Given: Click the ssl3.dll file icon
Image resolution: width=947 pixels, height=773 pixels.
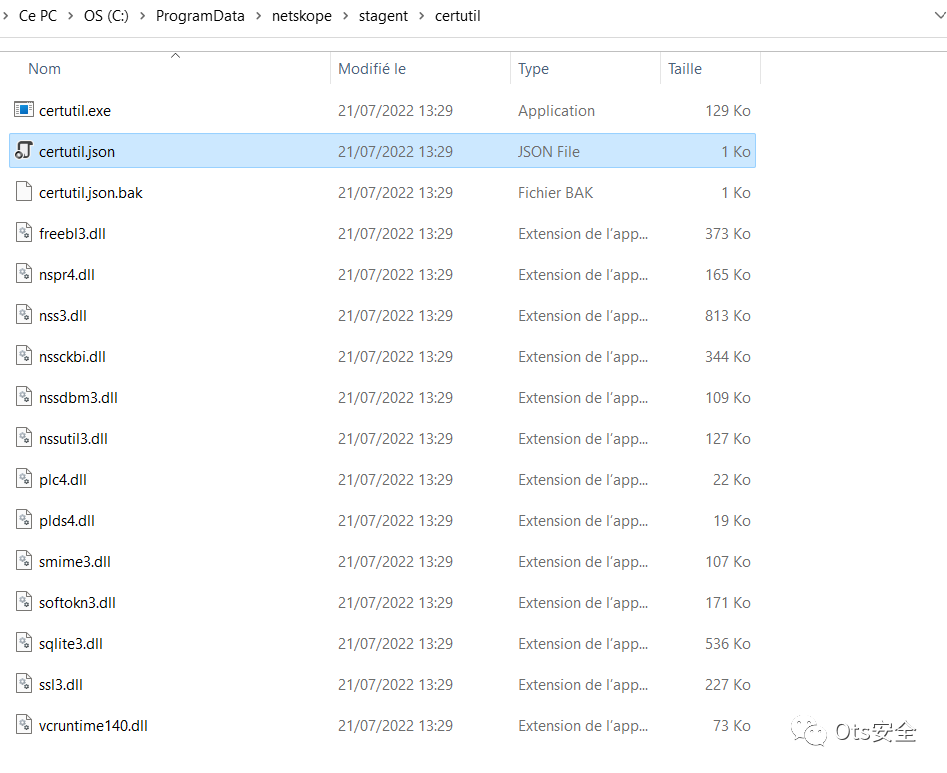Looking at the screenshot, I should (x=24, y=684).
